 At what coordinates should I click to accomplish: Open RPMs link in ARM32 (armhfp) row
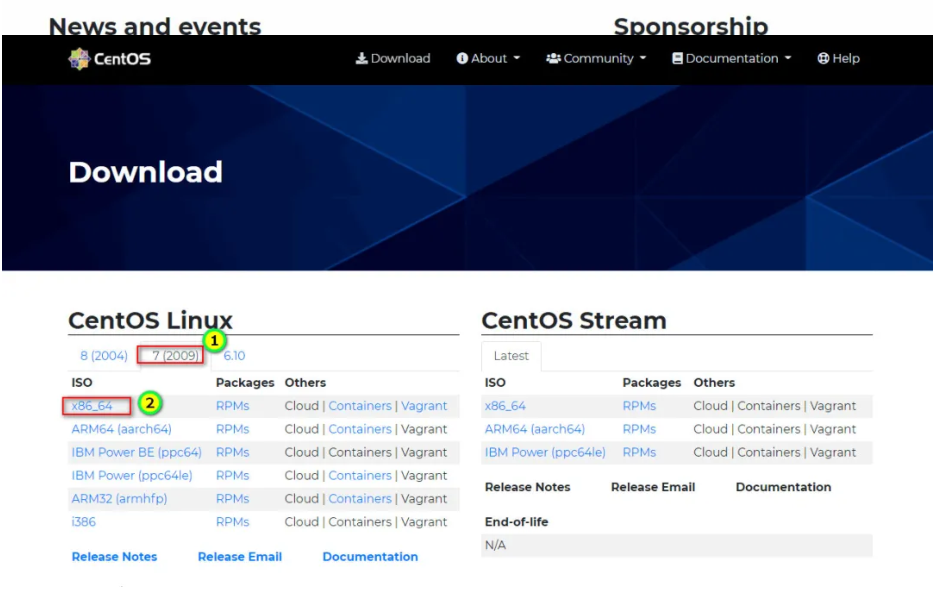point(233,499)
